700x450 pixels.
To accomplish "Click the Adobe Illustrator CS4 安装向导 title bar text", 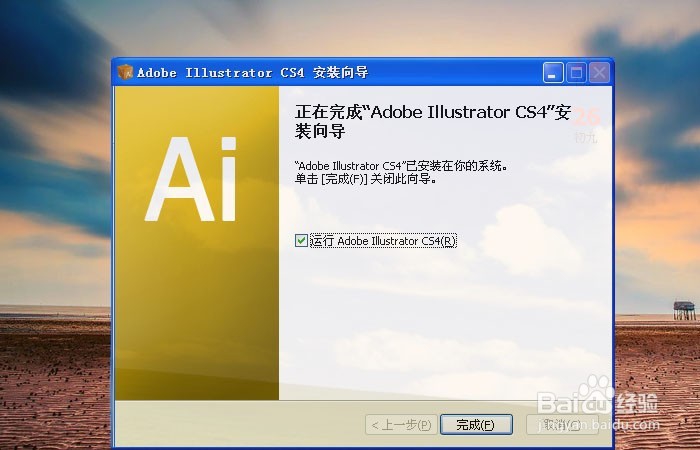I will pyautogui.click(x=253, y=72).
